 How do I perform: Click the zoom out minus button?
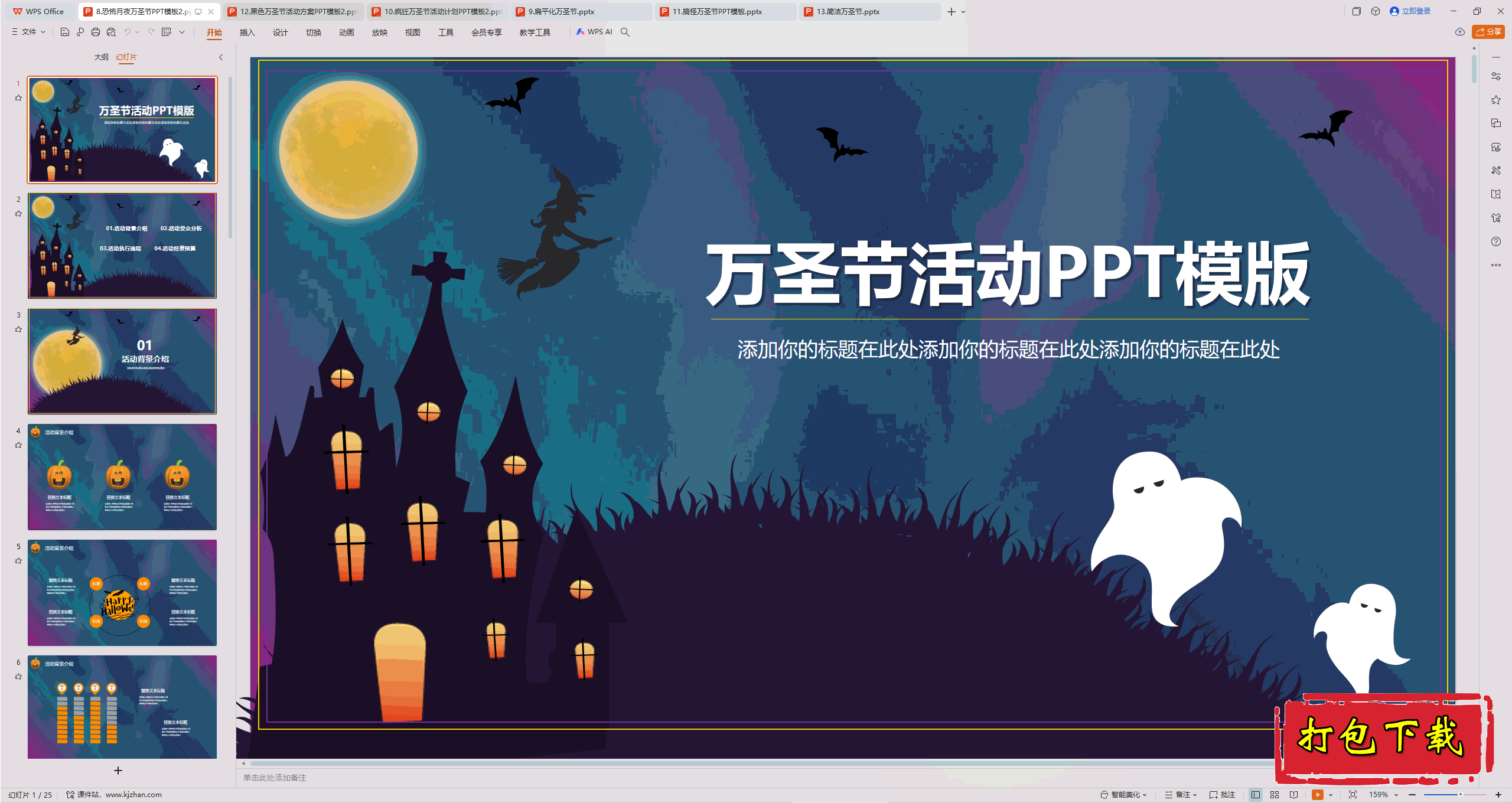click(x=1412, y=795)
